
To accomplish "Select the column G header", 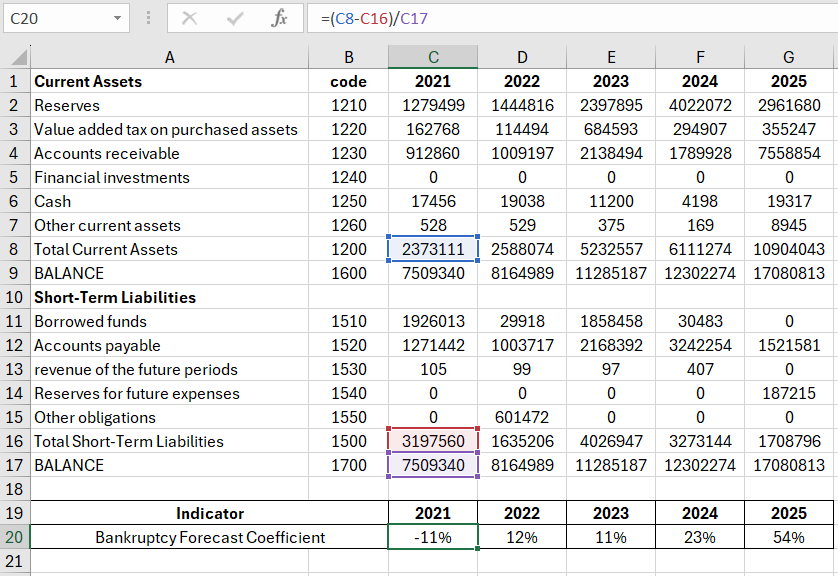I will point(789,57).
